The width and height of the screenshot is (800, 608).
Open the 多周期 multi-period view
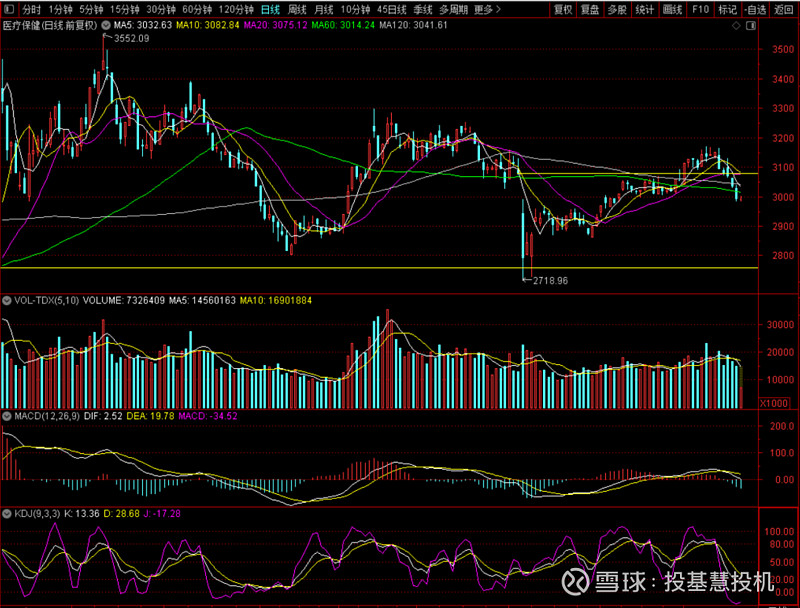[x=454, y=9]
